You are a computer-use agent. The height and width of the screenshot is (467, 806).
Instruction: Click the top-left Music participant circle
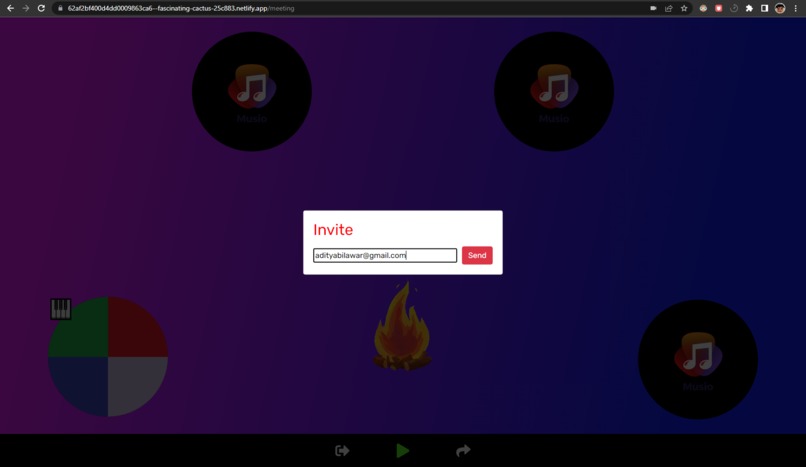(251, 91)
